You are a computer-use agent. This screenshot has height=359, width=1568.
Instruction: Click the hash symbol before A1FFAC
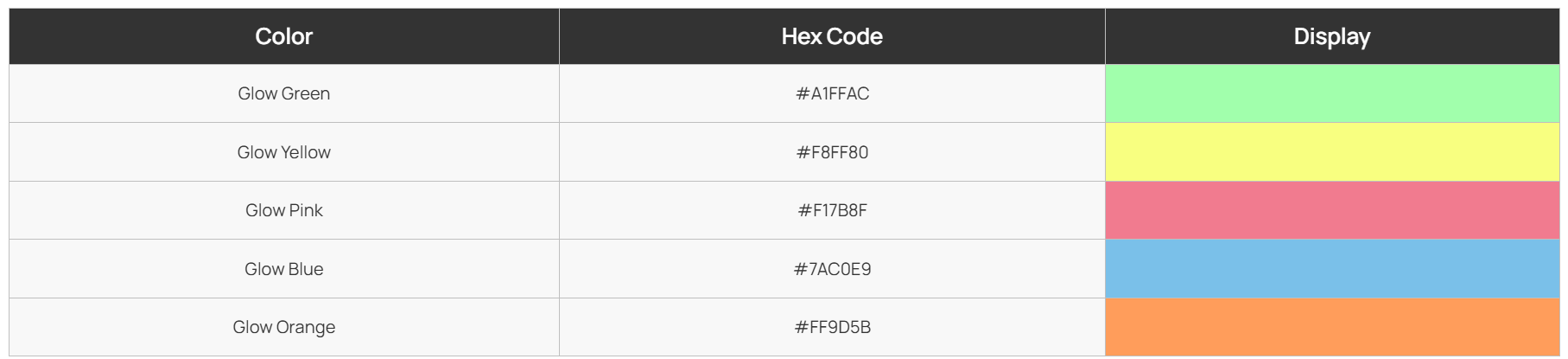(803, 93)
